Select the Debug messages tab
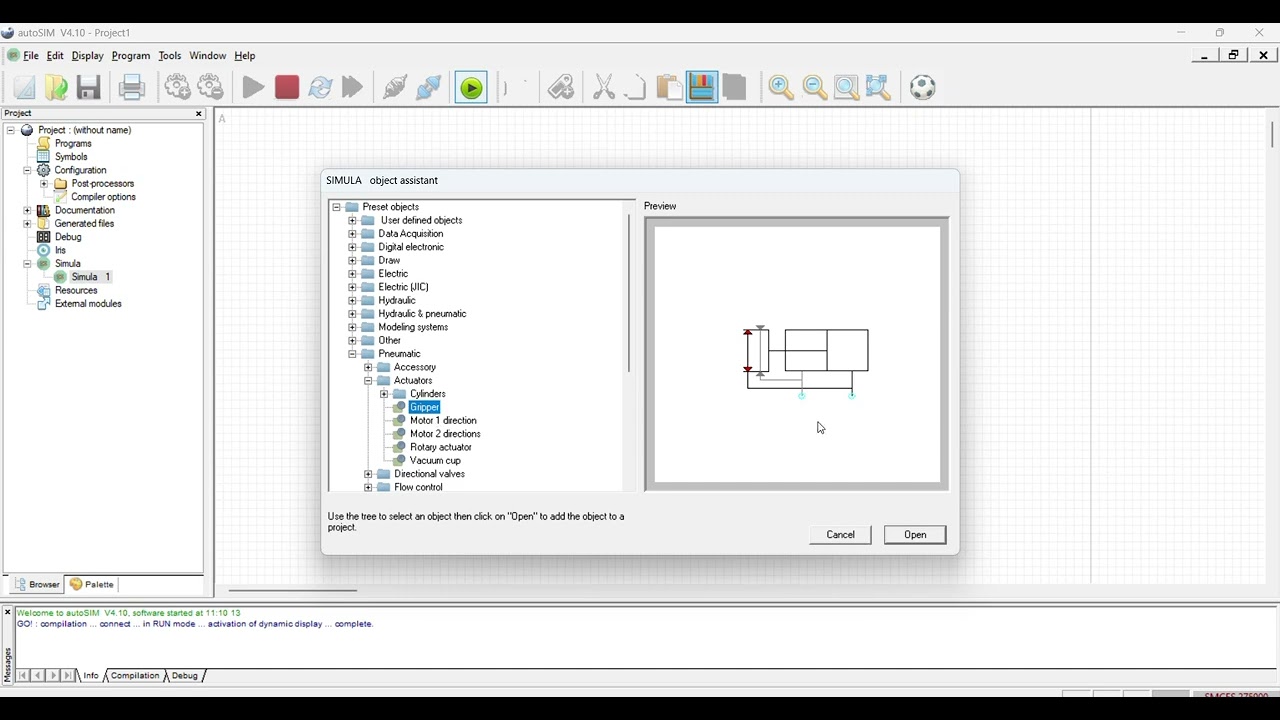Screen dimensions: 1280x720 (x=185, y=676)
